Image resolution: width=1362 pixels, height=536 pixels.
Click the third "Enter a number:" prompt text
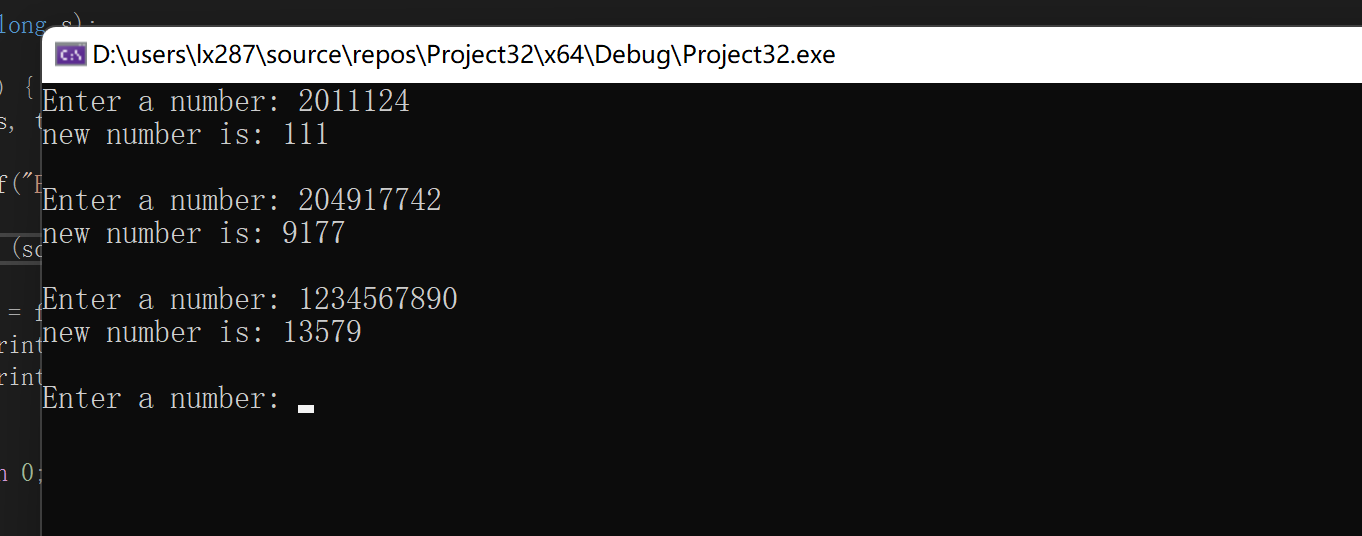[161, 300]
